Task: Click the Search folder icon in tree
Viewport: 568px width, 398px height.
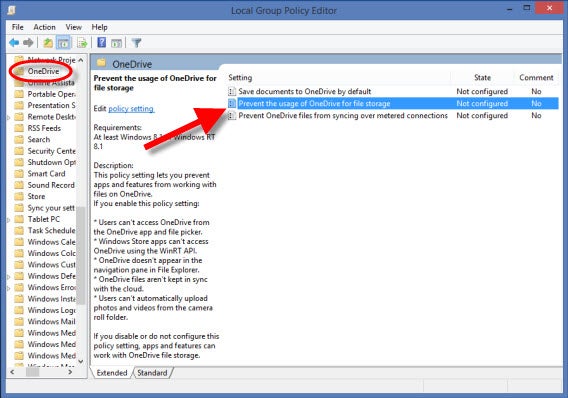Action: point(19,139)
